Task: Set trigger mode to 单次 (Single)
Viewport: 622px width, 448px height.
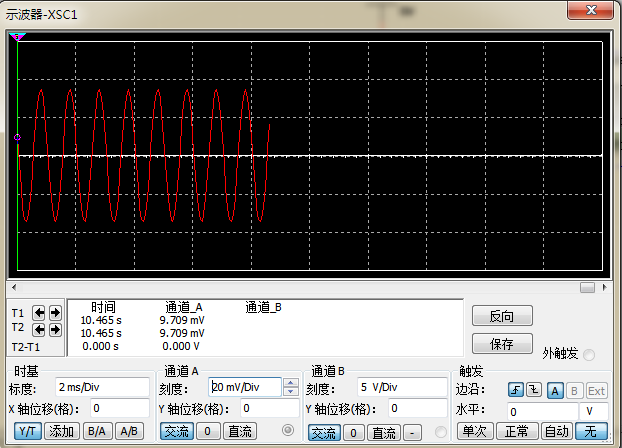Action: (x=475, y=431)
